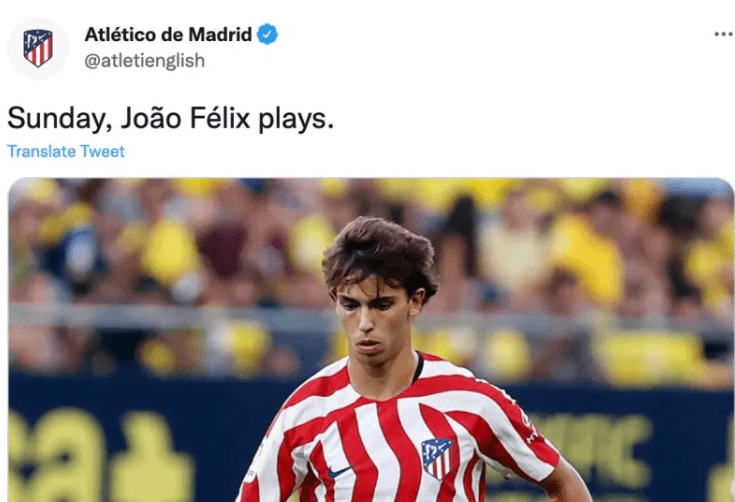This screenshot has height=502, width=735.
Task: Click the club crest on the player's jersey
Action: click(x=436, y=458)
